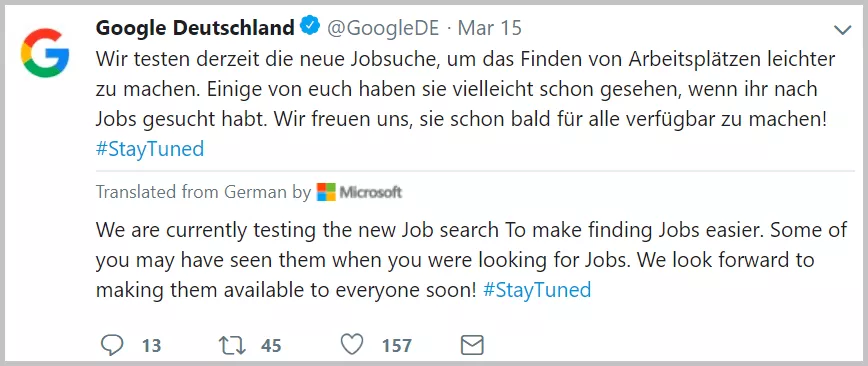Click the @GoogleDE handle
The image size is (868, 366).
(383, 28)
